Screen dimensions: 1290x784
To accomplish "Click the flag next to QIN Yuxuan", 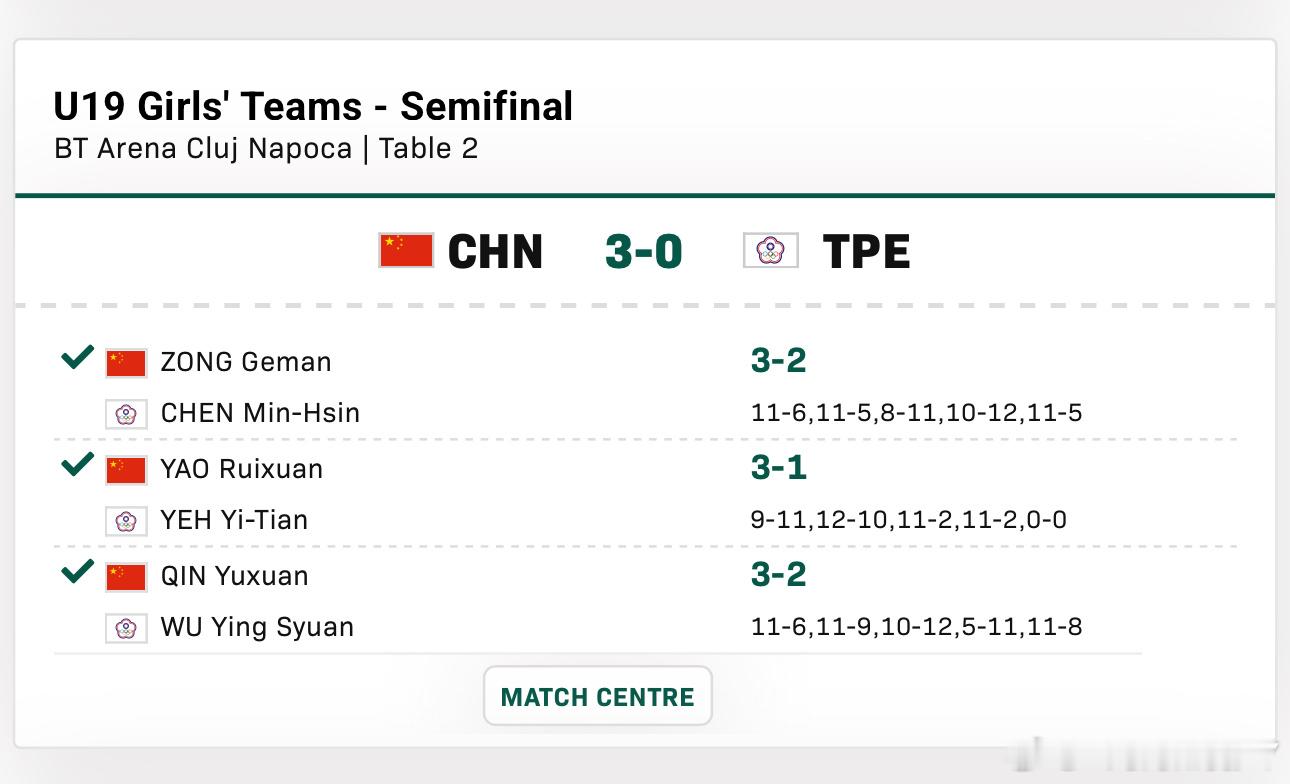I will pyautogui.click(x=126, y=576).
